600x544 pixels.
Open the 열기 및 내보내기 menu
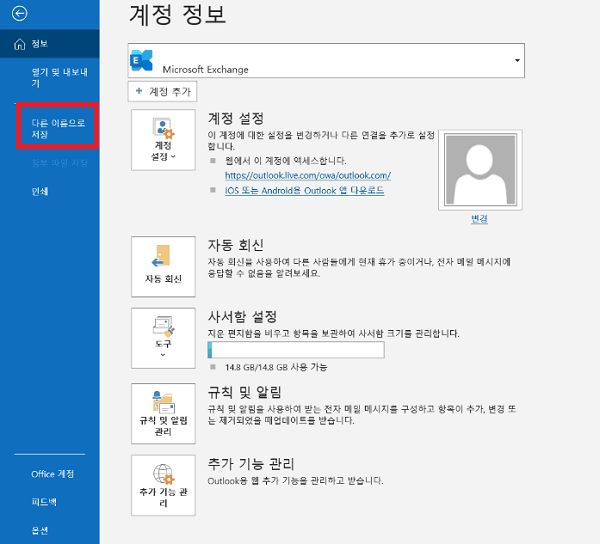59,77
